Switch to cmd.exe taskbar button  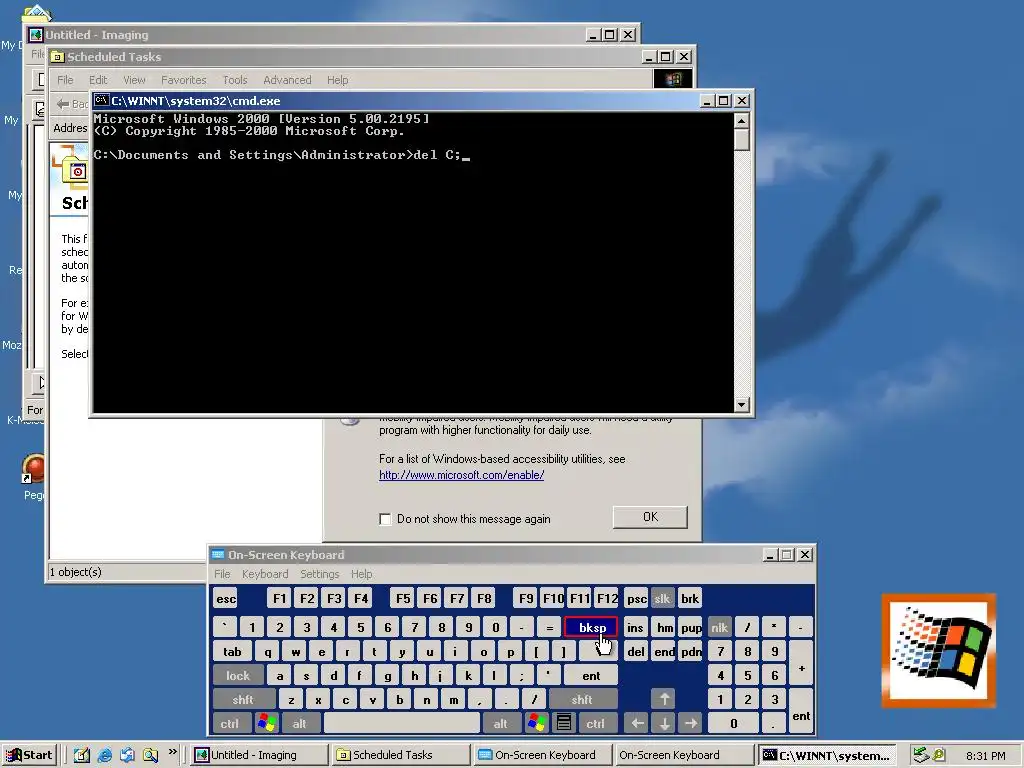(825, 755)
